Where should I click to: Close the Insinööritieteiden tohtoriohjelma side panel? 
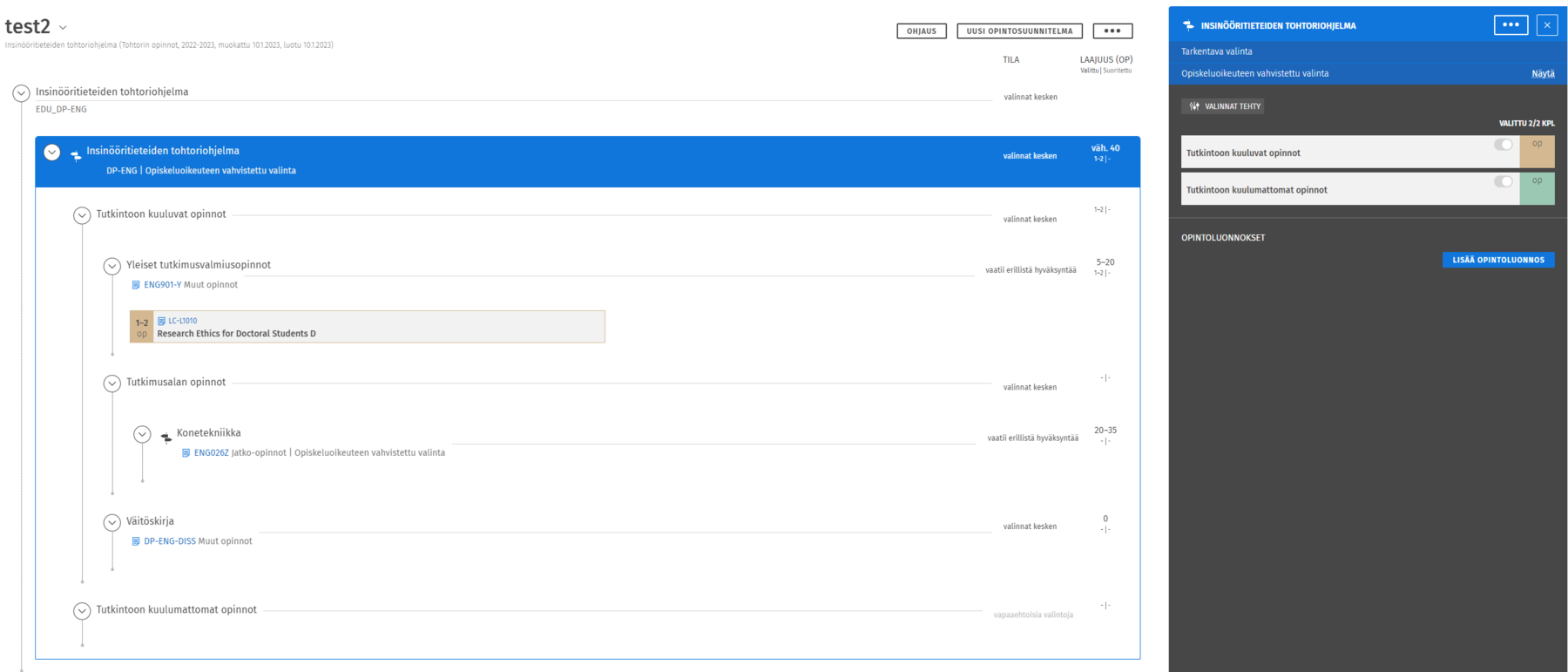(1547, 25)
